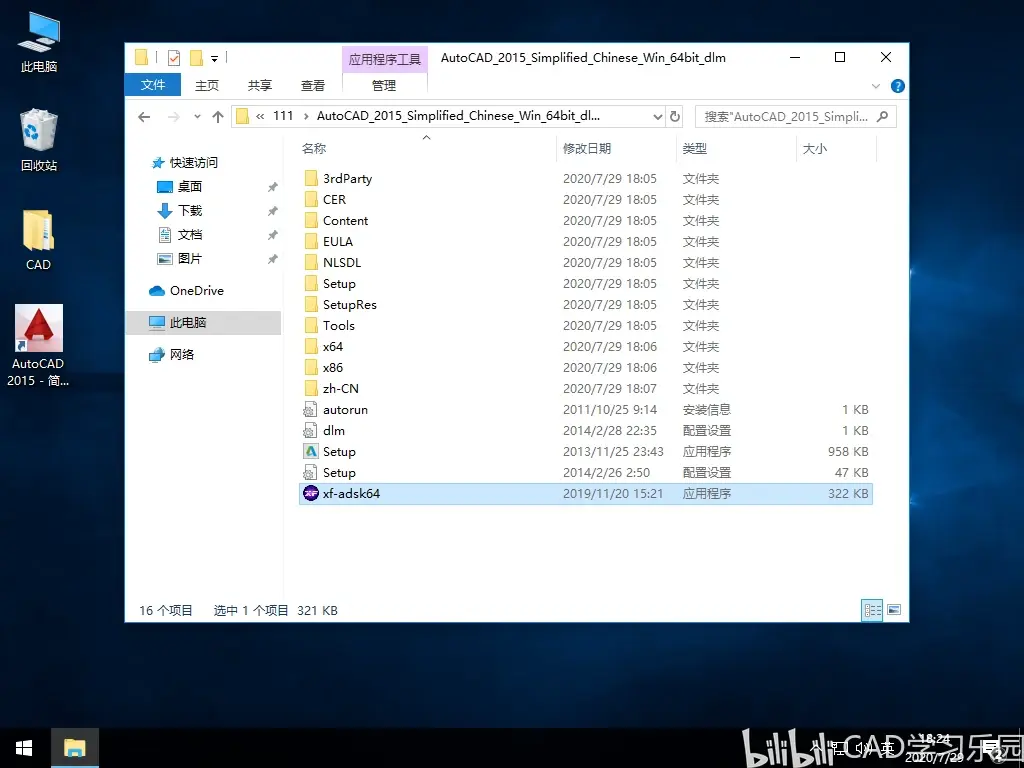Click File Explorer on the taskbar

point(75,748)
